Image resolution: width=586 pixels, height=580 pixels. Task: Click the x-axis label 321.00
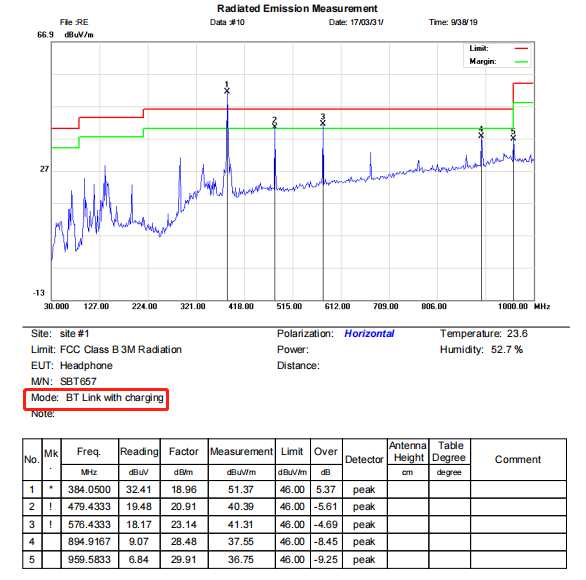[193, 306]
